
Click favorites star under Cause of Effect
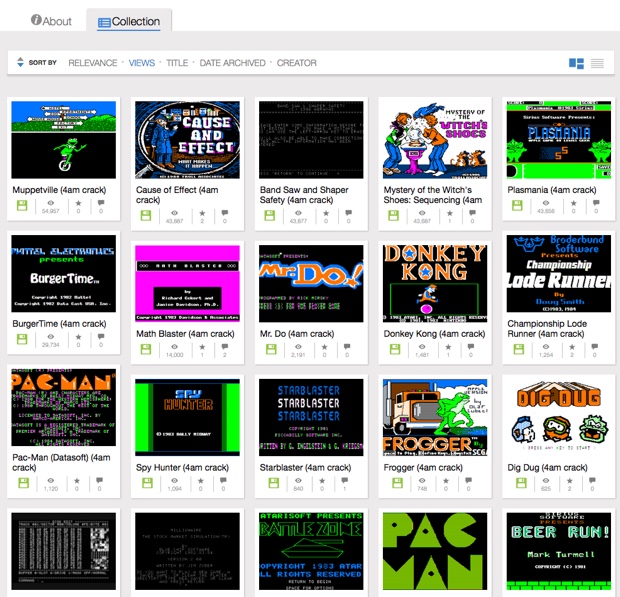coord(202,213)
